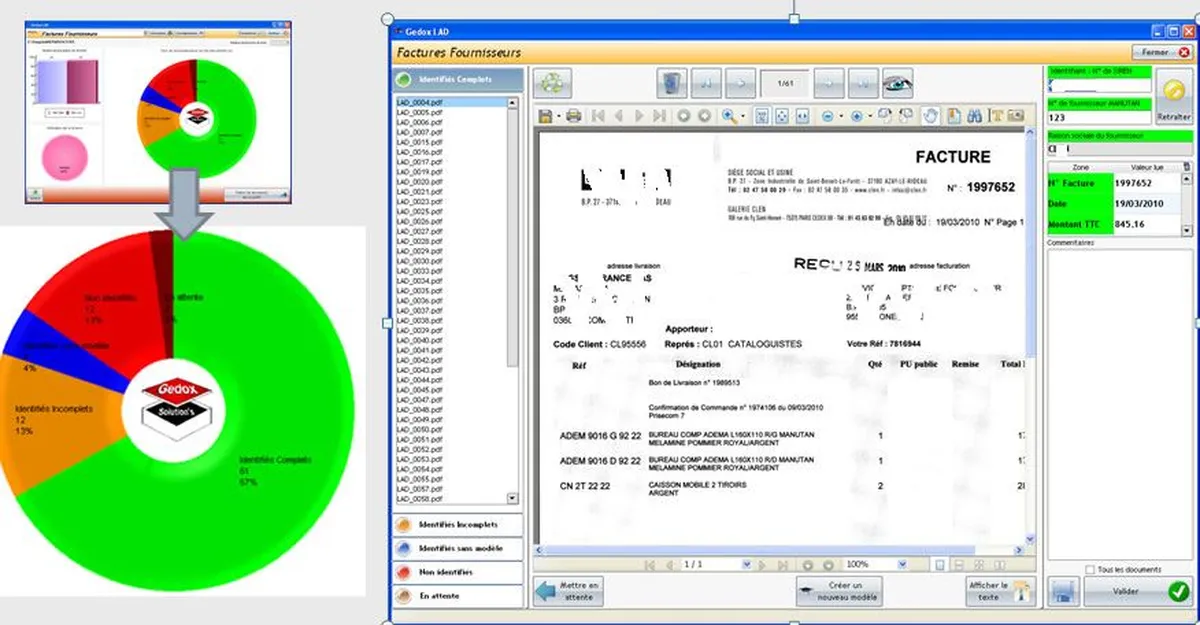
Task: Click the green recycle icon button
Action: point(551,81)
